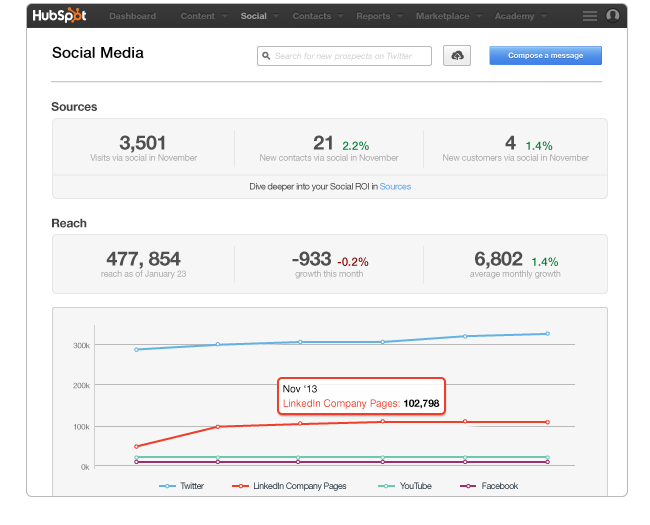Open the Sources link for Social ROI
Viewport: 650px width, 525px height.
click(x=395, y=186)
